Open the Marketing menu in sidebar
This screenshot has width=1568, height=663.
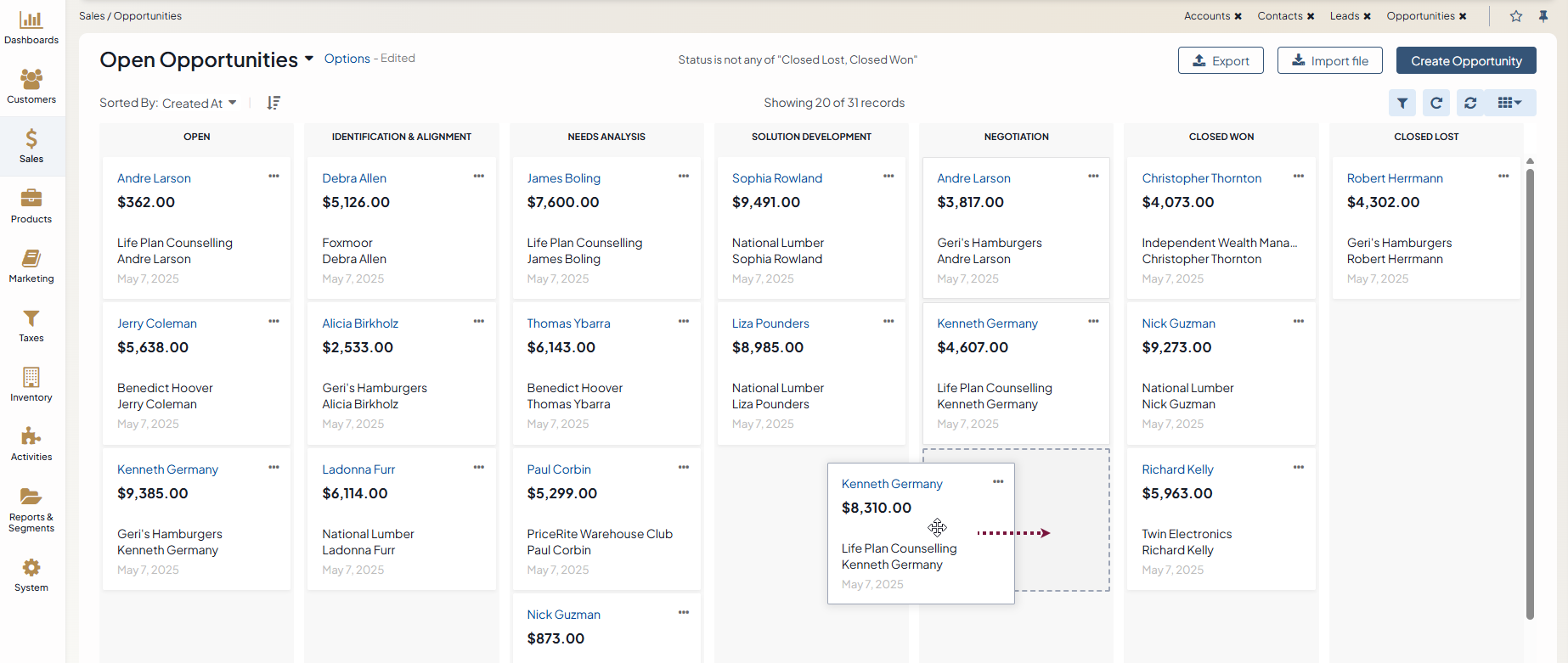[x=31, y=266]
